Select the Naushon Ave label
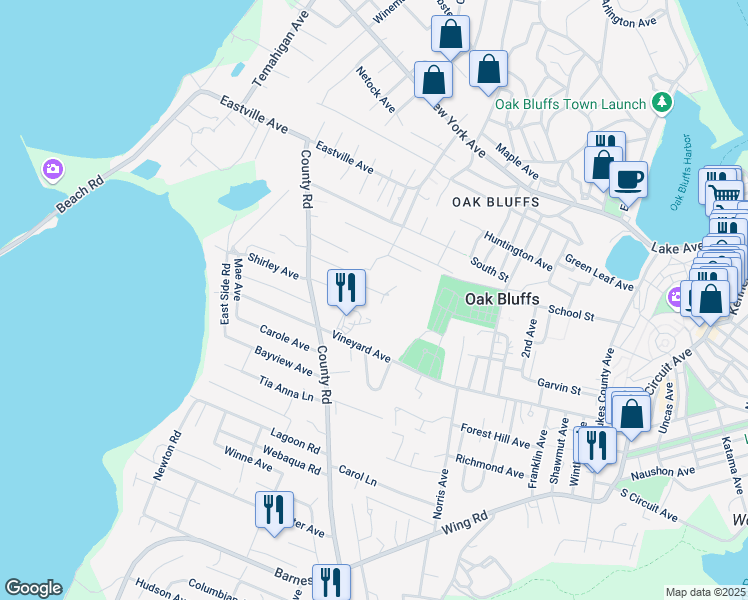This screenshot has width=748, height=600. point(663,473)
